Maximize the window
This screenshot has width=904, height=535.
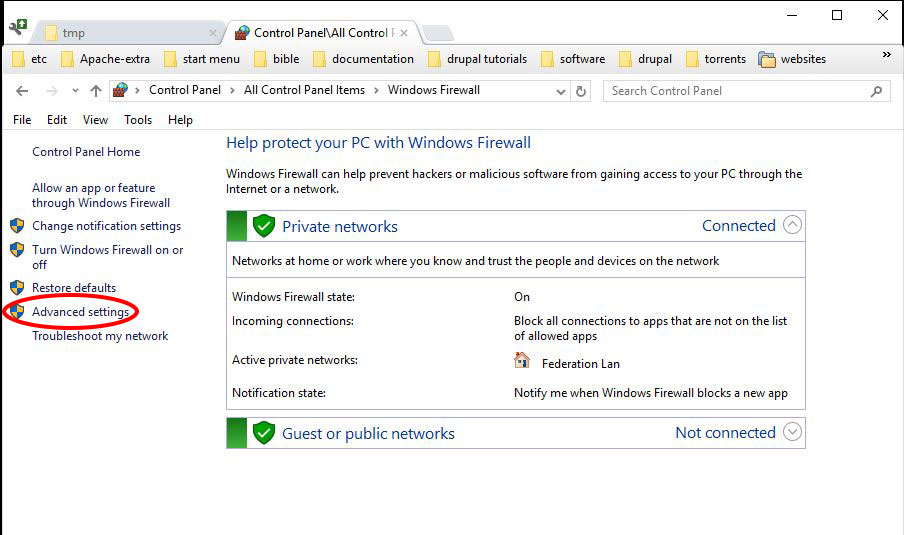(x=837, y=15)
